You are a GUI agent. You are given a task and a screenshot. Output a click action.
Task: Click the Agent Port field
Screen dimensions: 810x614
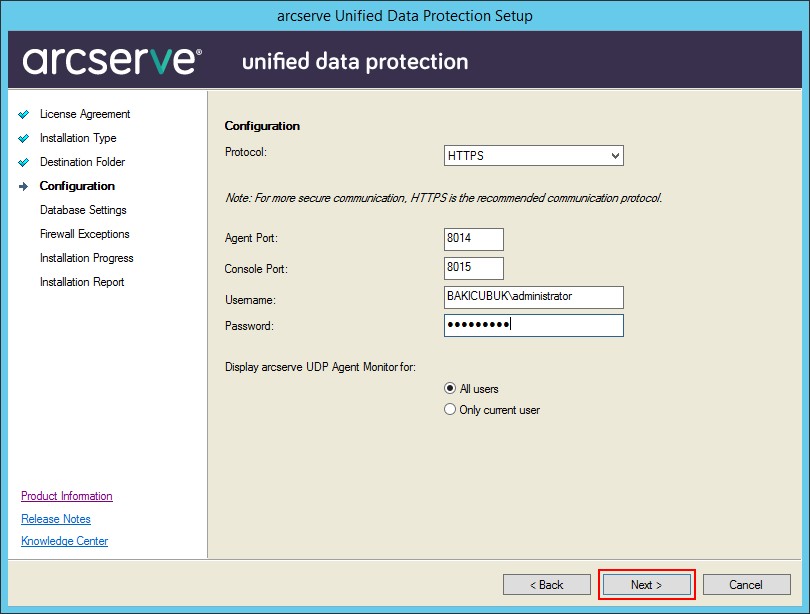(x=474, y=239)
